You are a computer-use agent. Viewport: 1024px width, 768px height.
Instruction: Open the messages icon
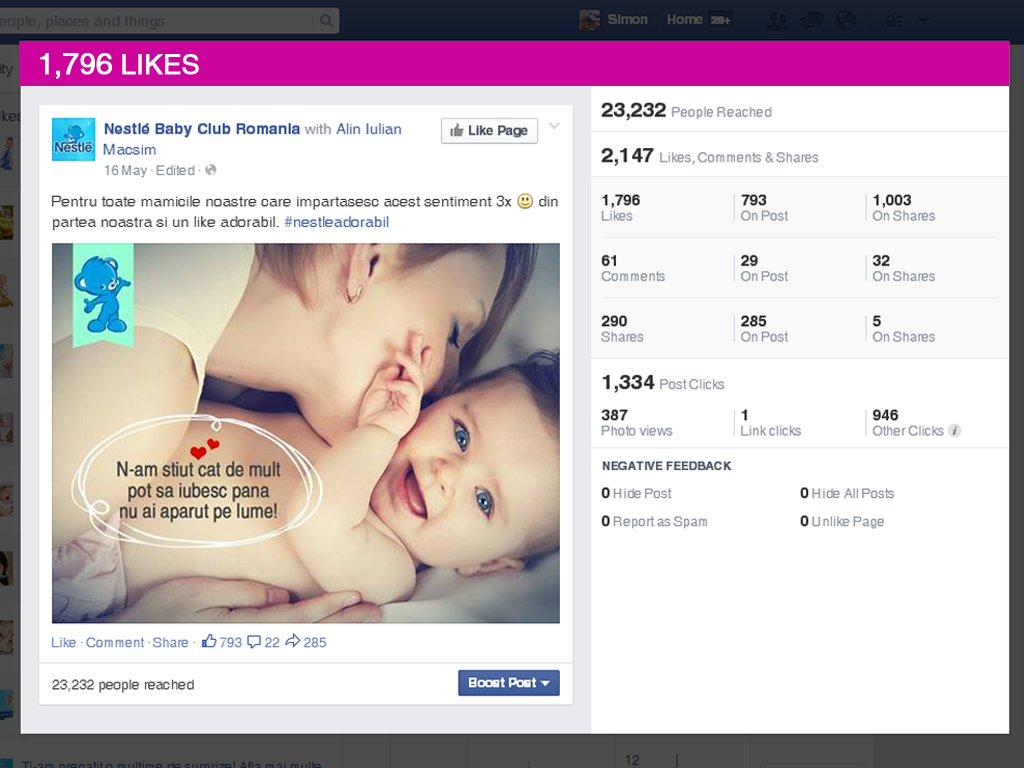(812, 21)
